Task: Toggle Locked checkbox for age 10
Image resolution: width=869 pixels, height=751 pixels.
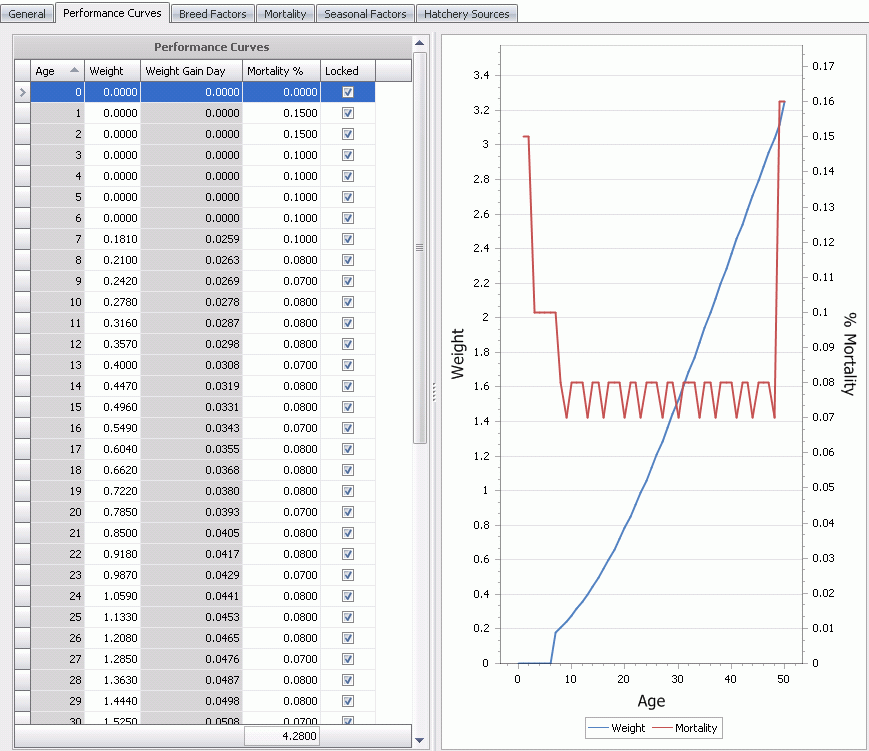Action: (348, 302)
